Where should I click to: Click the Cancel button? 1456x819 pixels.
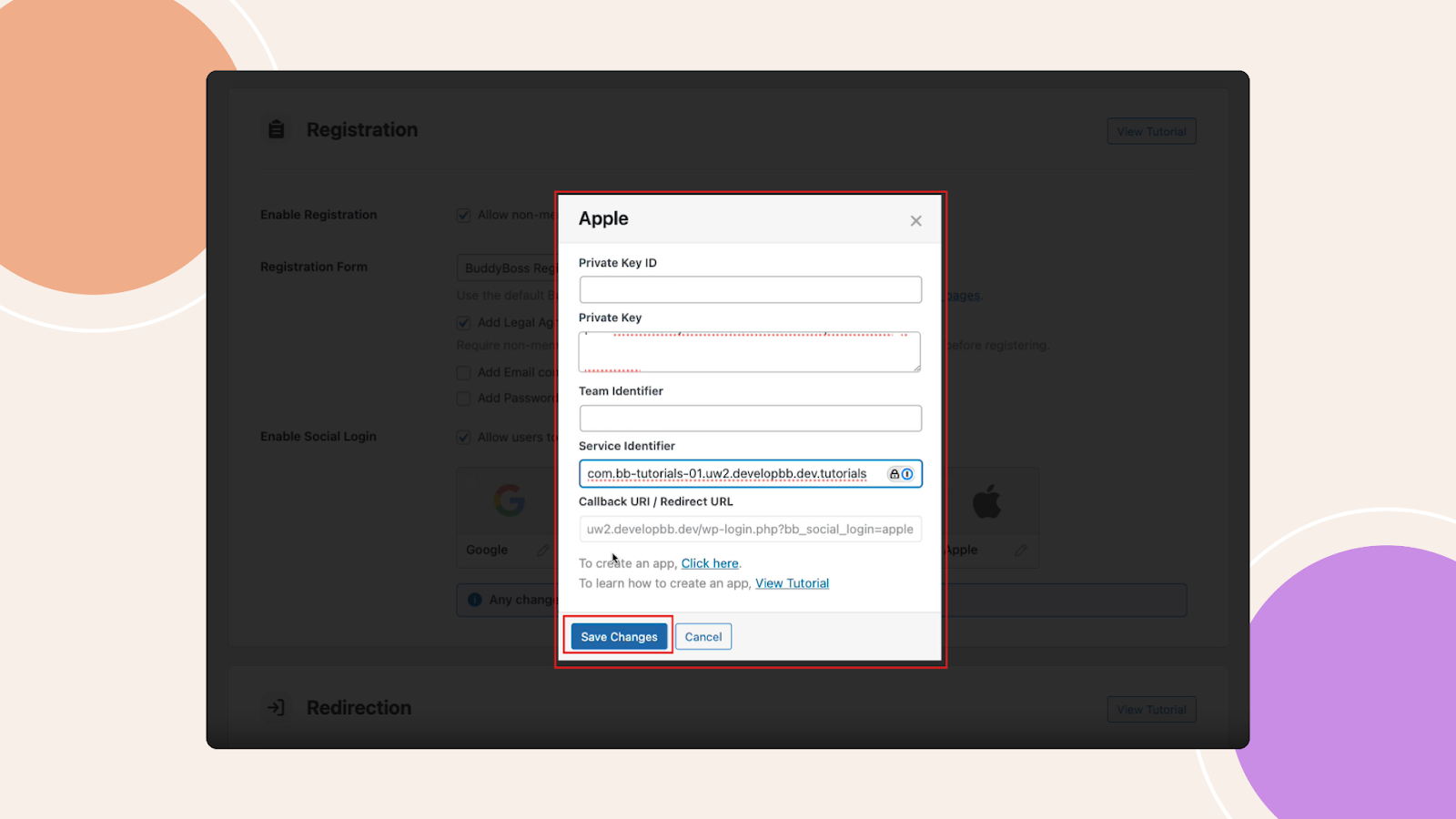click(703, 637)
